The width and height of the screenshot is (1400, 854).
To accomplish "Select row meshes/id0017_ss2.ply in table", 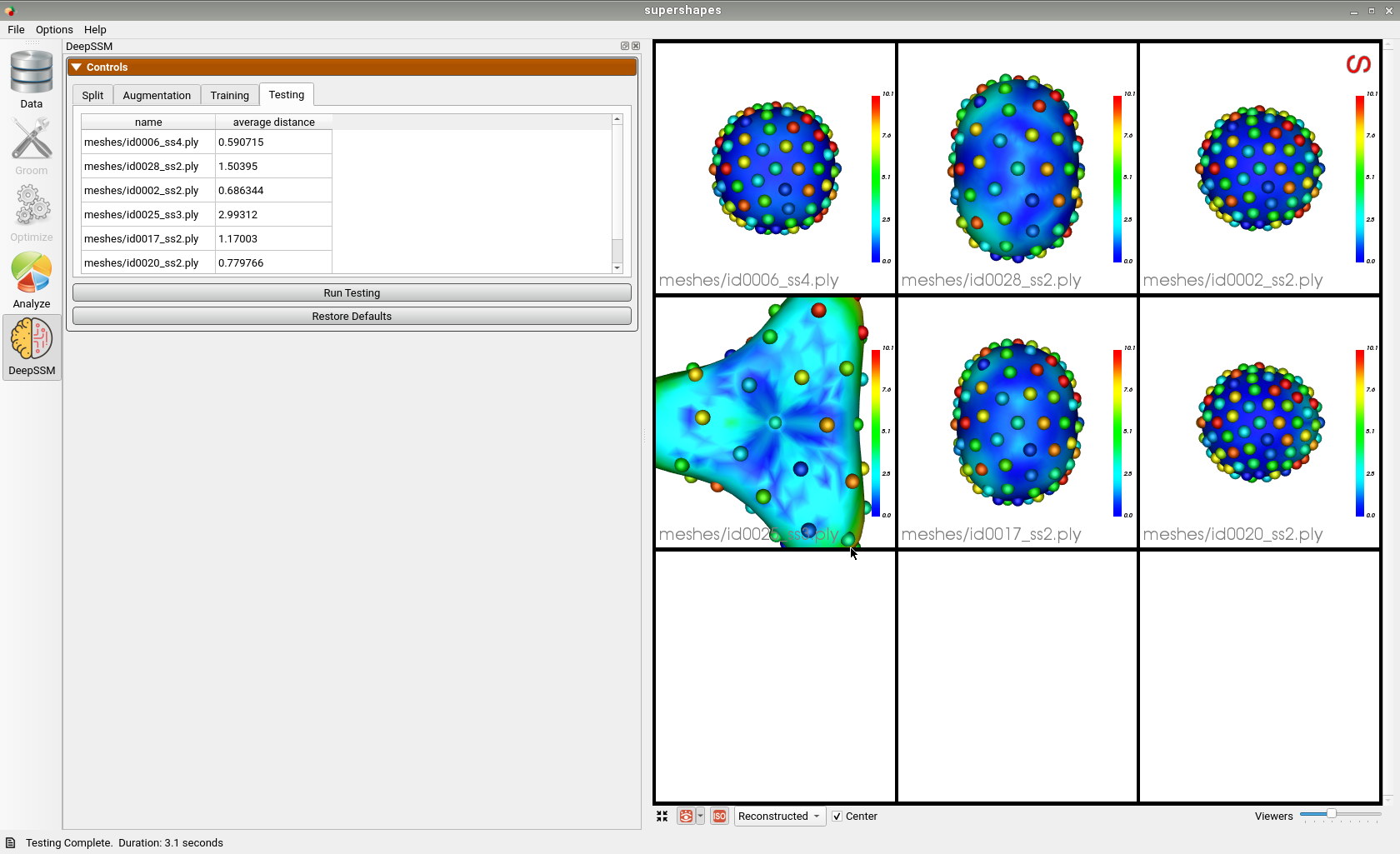I will (x=148, y=239).
